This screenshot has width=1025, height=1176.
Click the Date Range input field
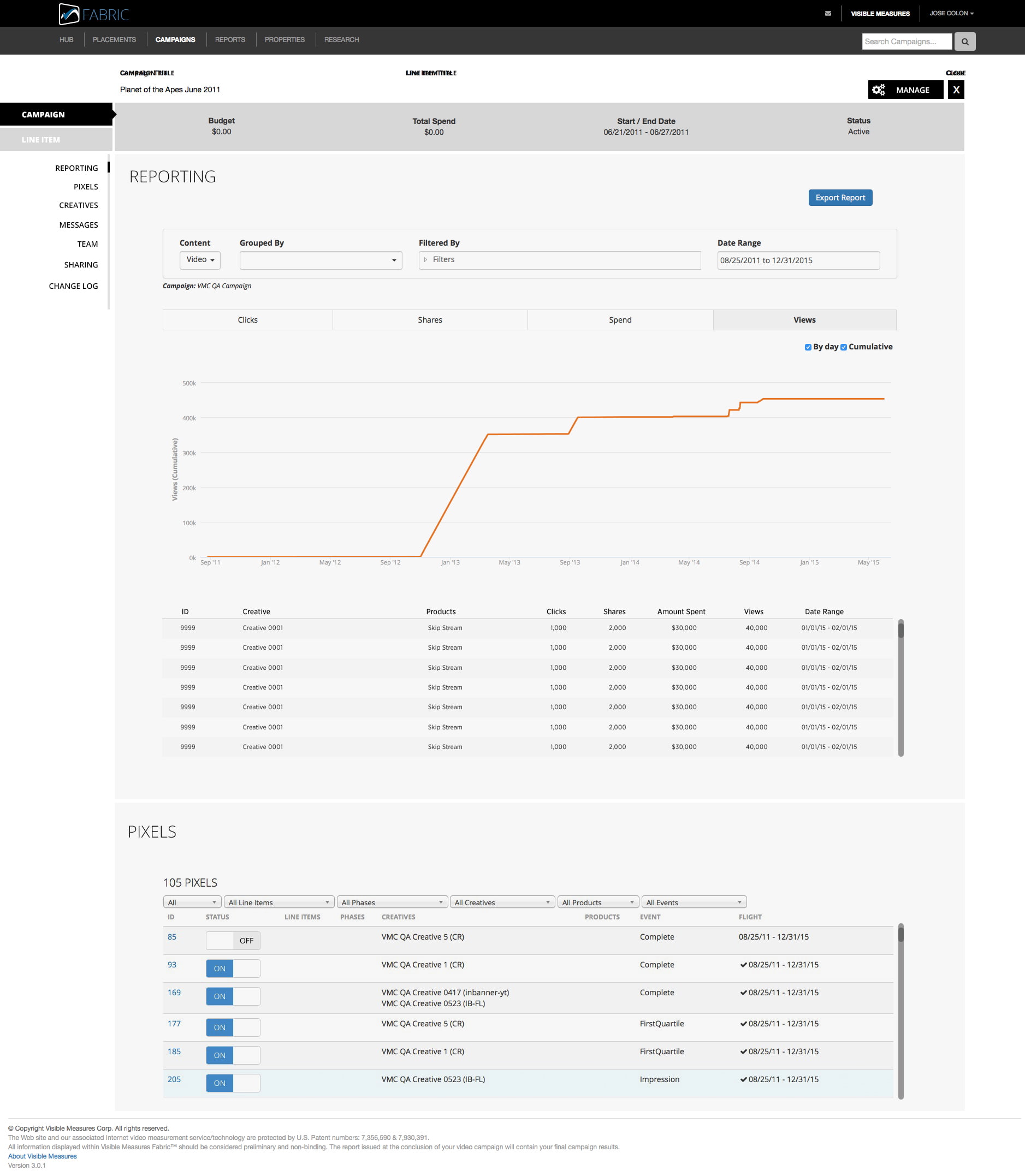[798, 260]
